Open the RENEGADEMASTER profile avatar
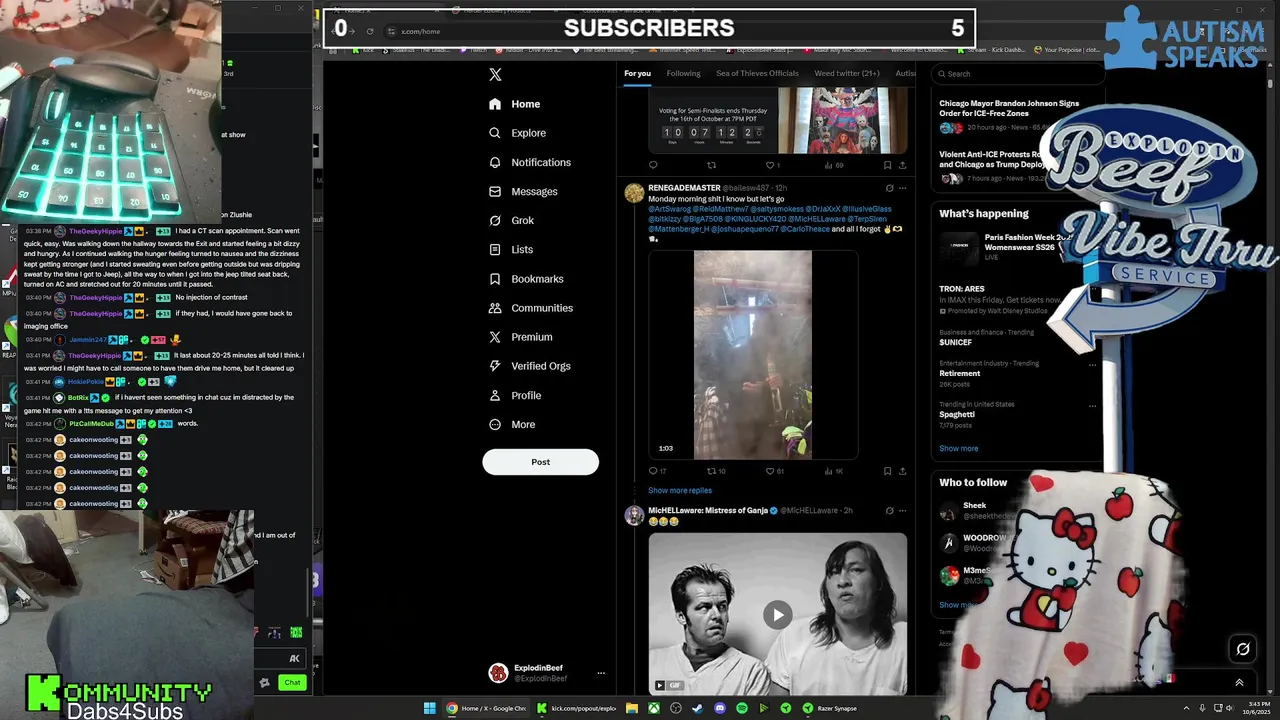Viewport: 1280px width, 720px height. click(634, 194)
